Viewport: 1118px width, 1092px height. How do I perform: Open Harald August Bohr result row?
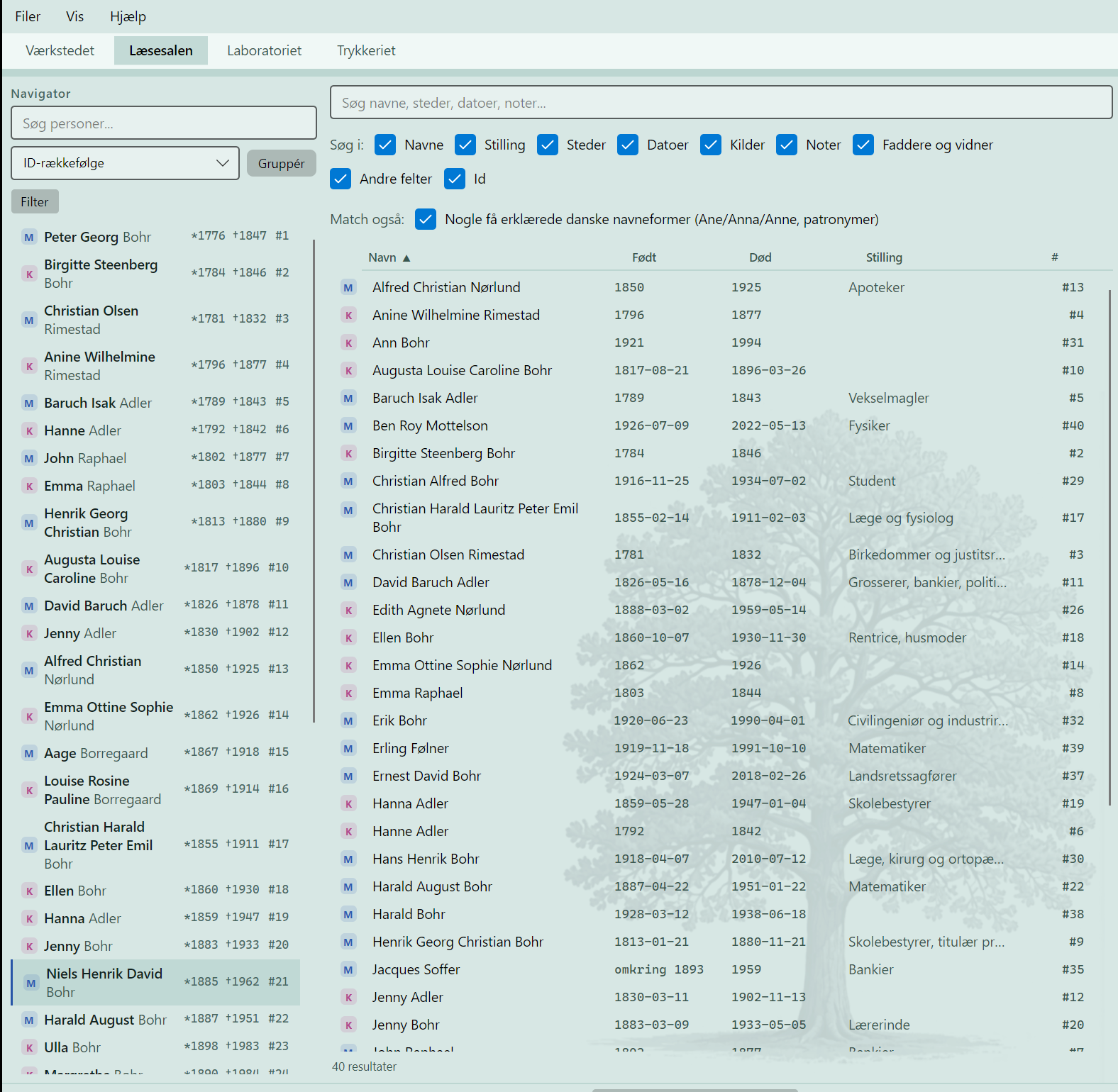[x=721, y=887]
